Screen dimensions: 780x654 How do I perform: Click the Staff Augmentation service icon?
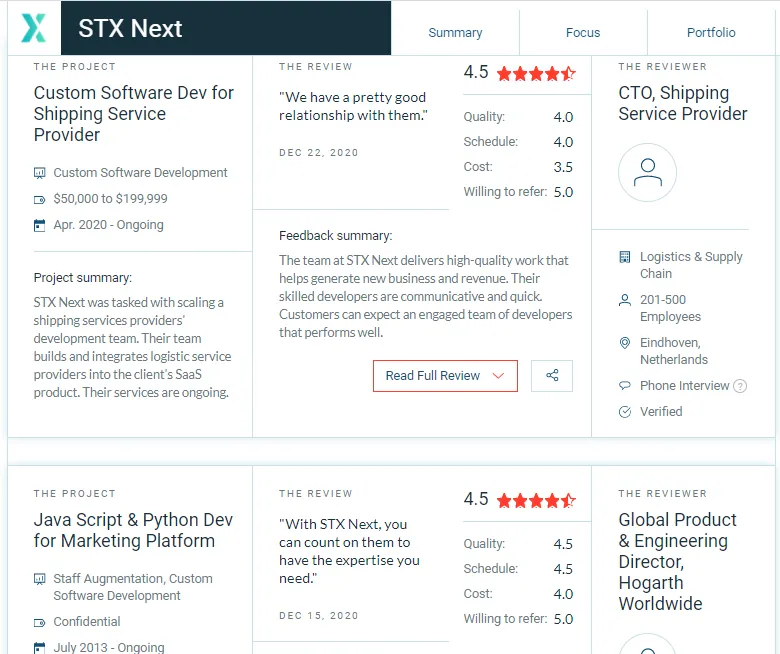pos(39,579)
